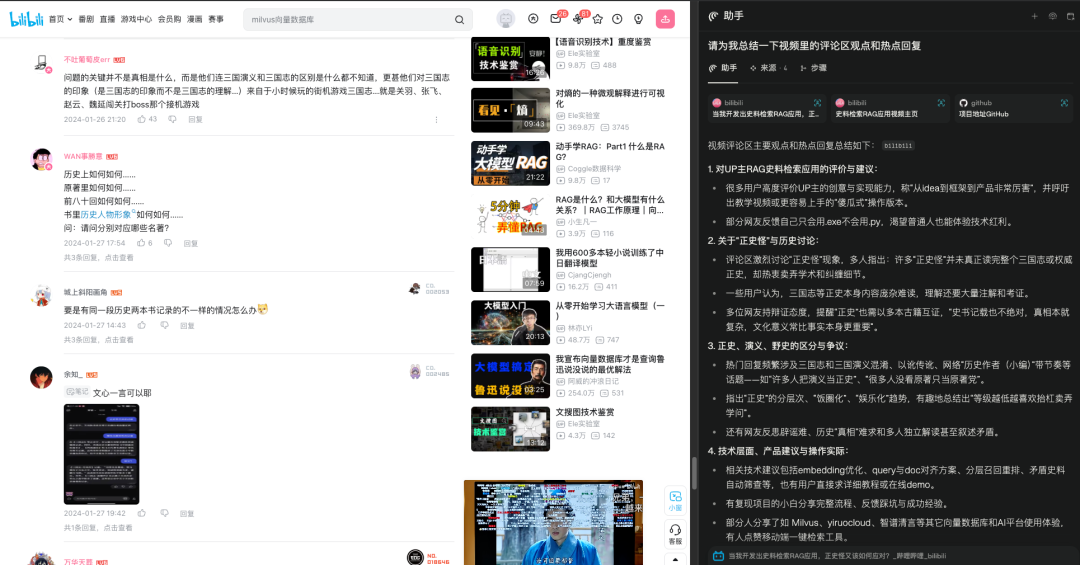Reply to 不吐葡萄皮err's comment
This screenshot has height=565, width=1080.
point(196,119)
